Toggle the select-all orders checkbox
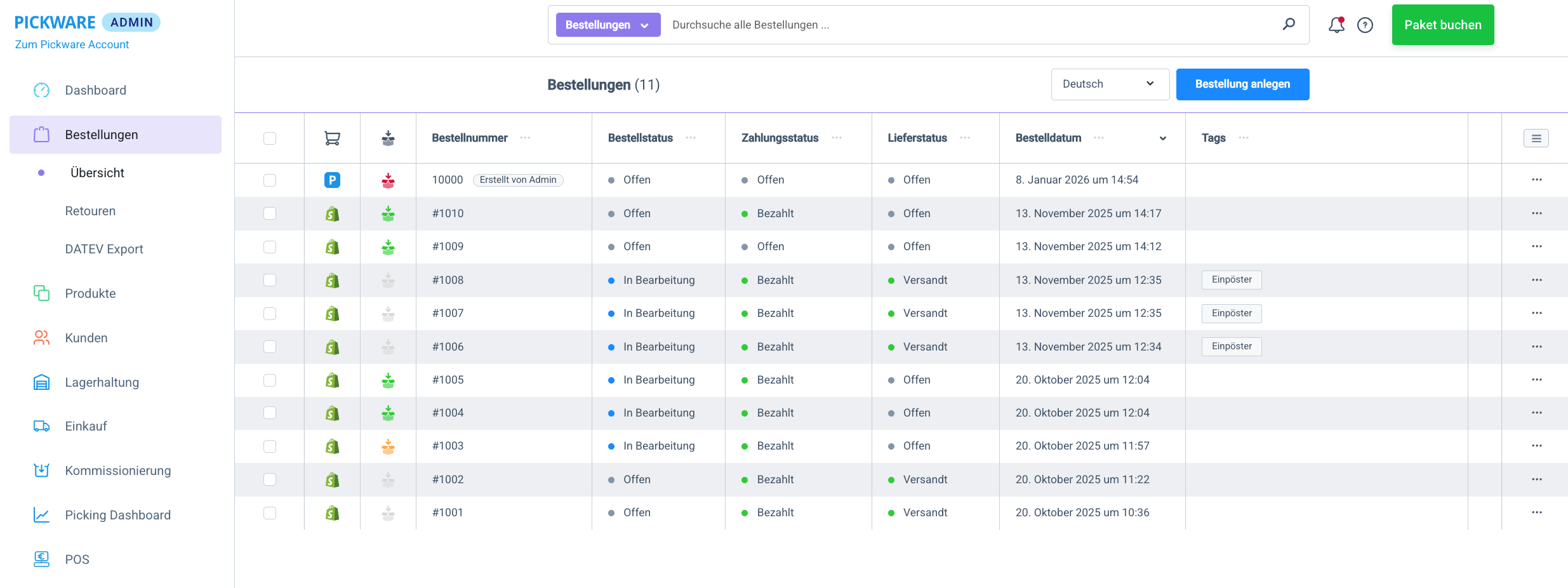The width and height of the screenshot is (1568, 588). point(270,138)
